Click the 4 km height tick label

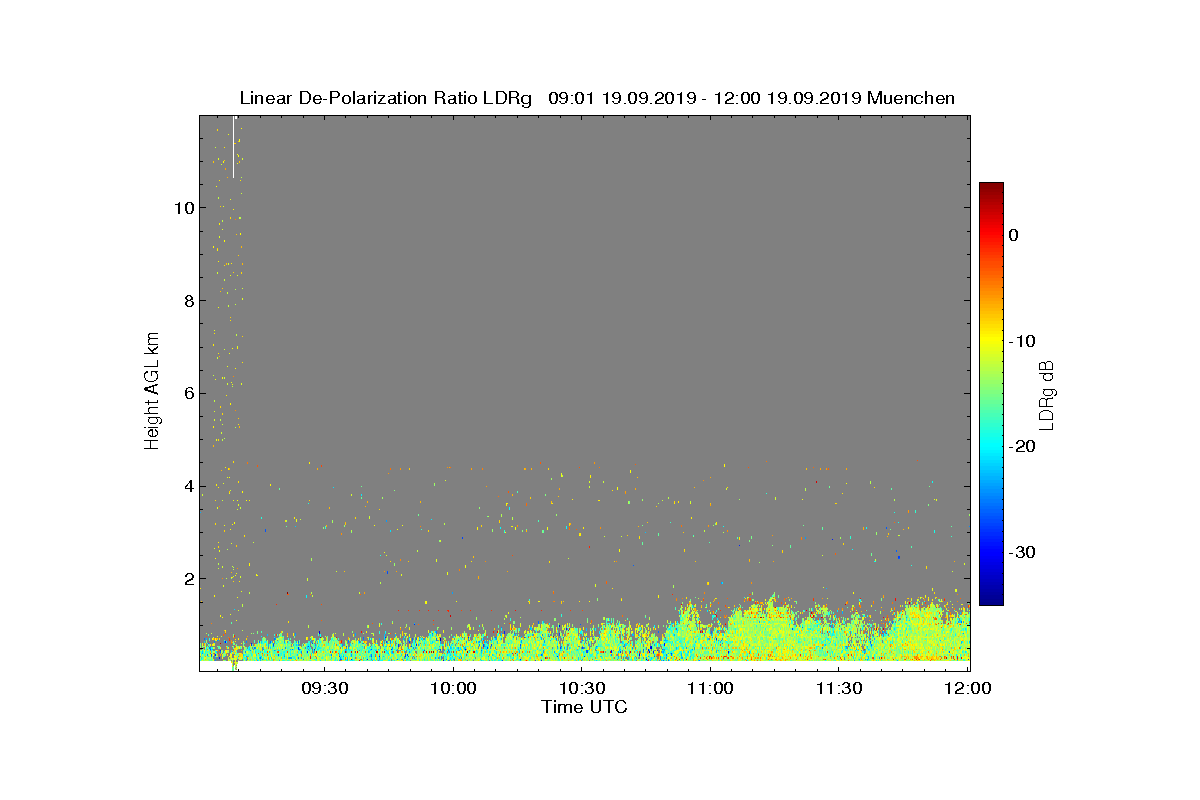pos(188,487)
